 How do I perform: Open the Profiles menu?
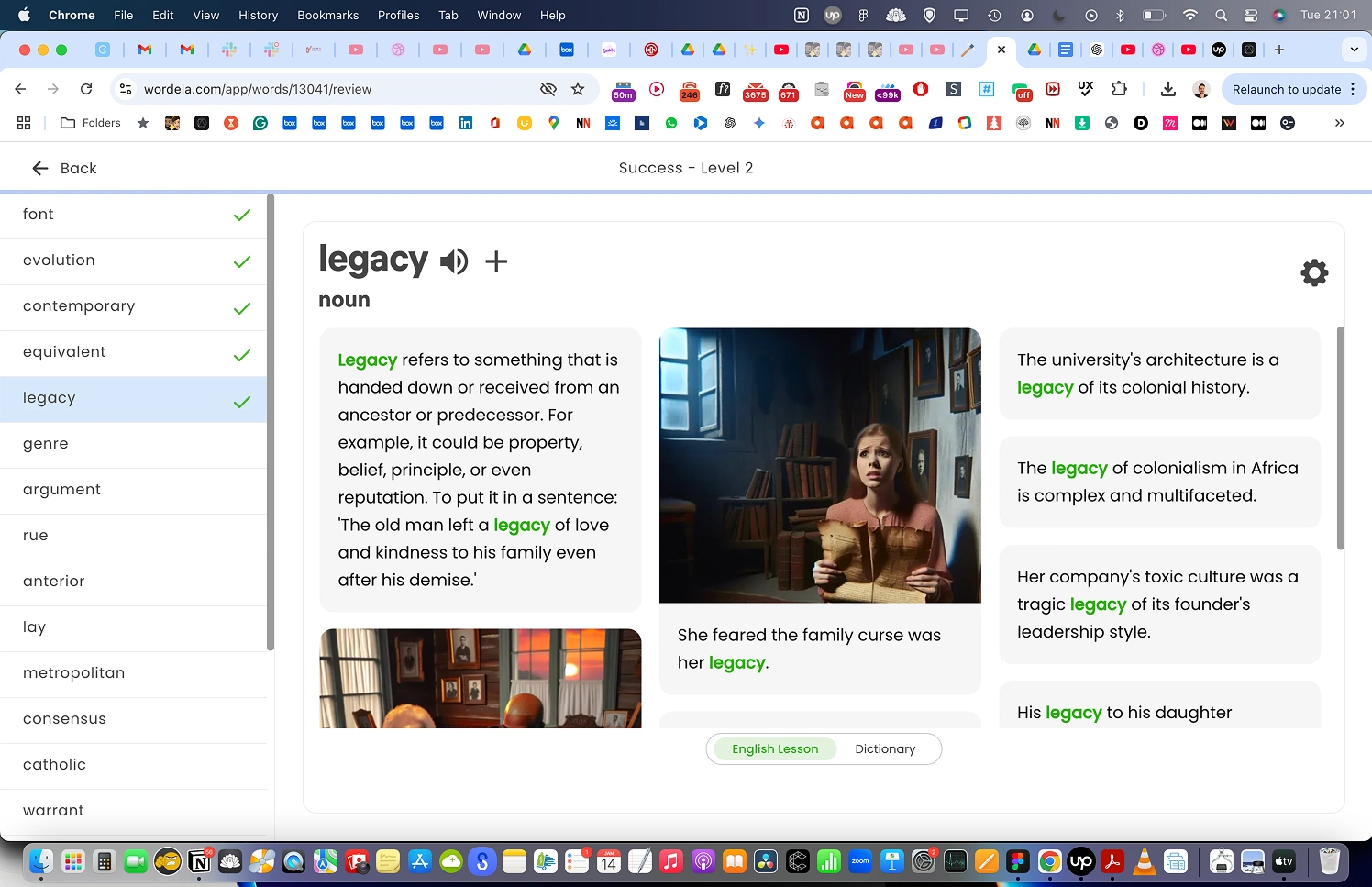click(398, 15)
